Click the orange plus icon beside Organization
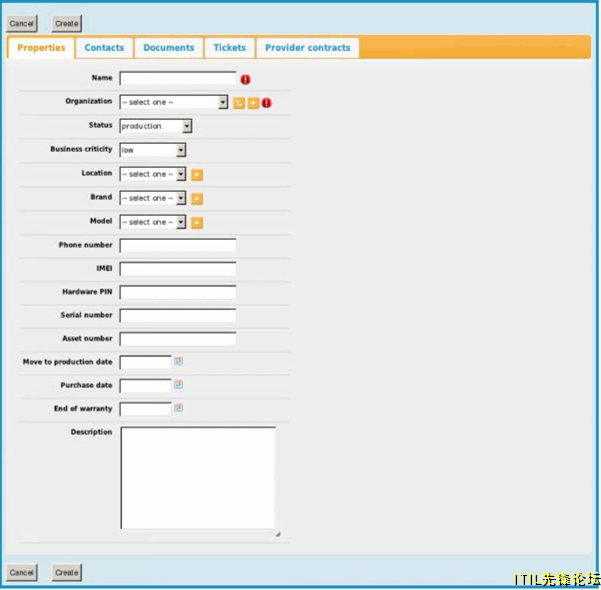601x590 pixels. coord(253,103)
